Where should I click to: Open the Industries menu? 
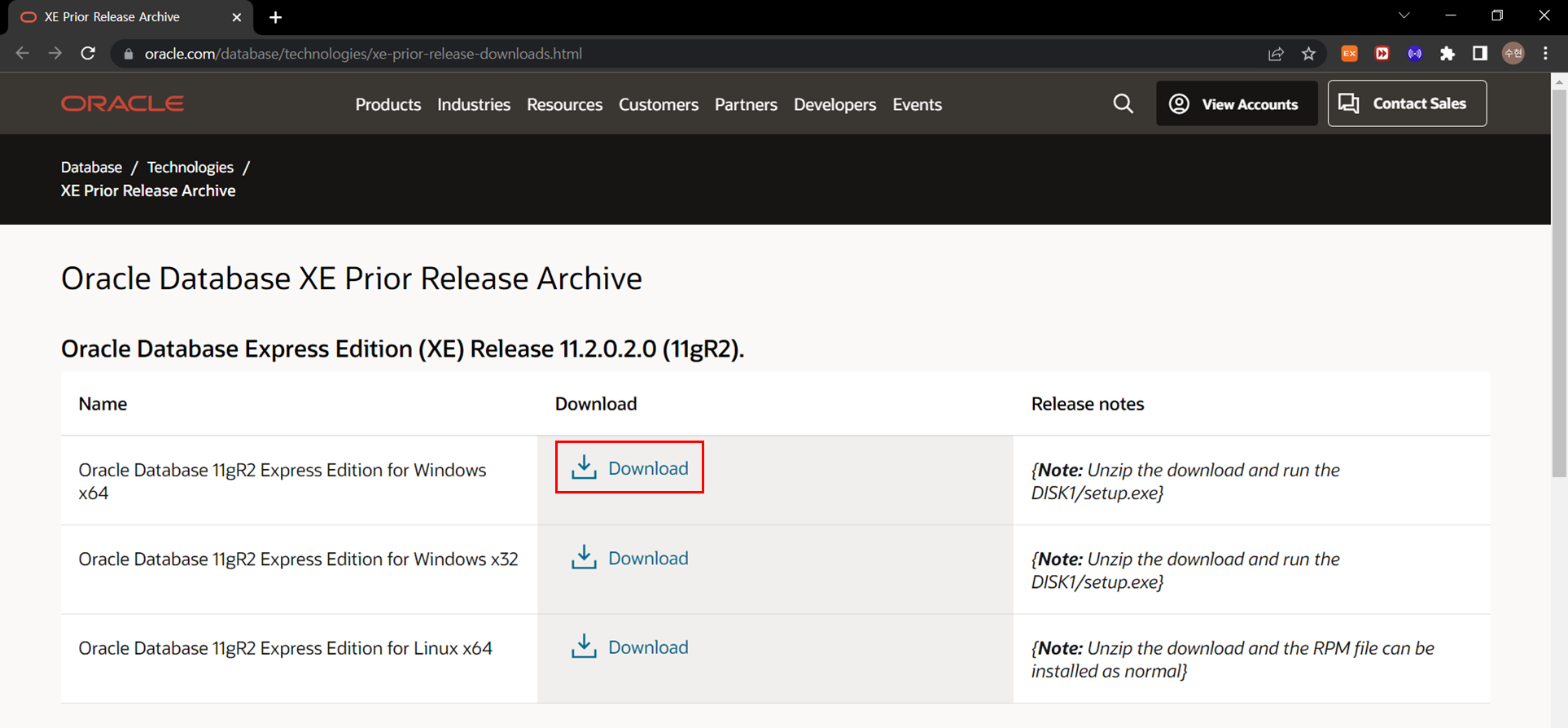pyautogui.click(x=474, y=104)
